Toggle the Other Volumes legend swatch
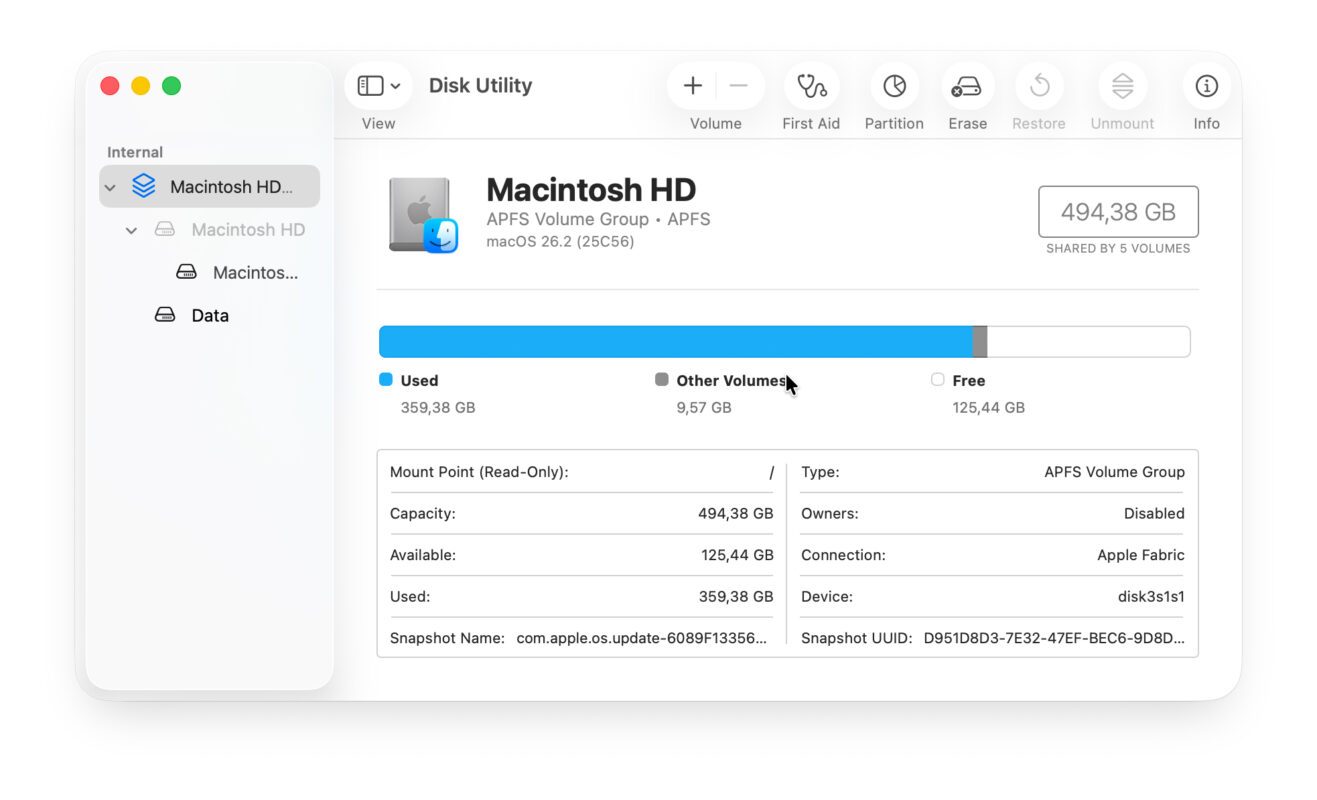The height and width of the screenshot is (800, 1317). point(661,380)
